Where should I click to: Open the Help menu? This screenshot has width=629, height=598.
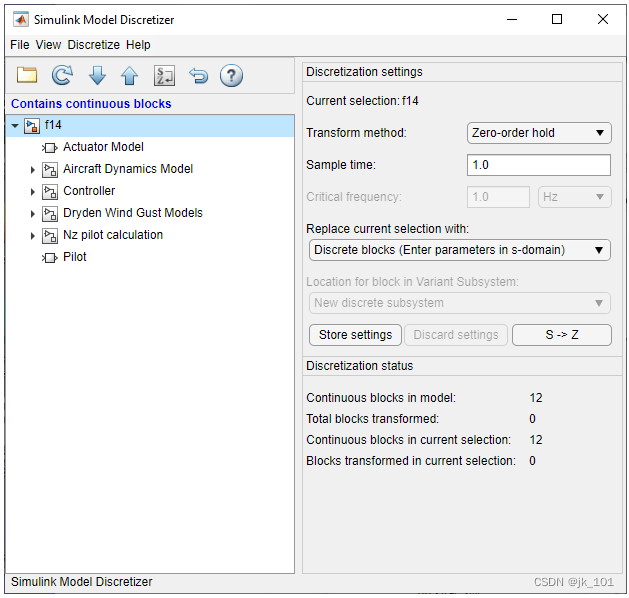click(138, 45)
